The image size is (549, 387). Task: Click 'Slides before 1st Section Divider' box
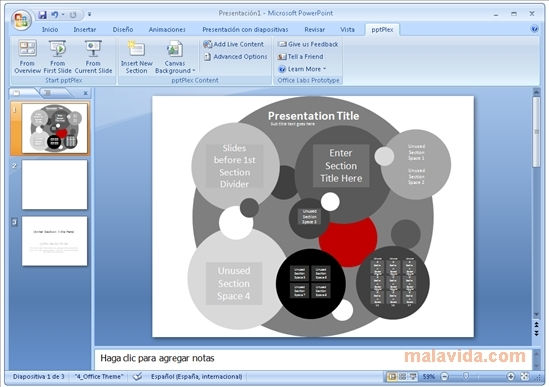234,166
